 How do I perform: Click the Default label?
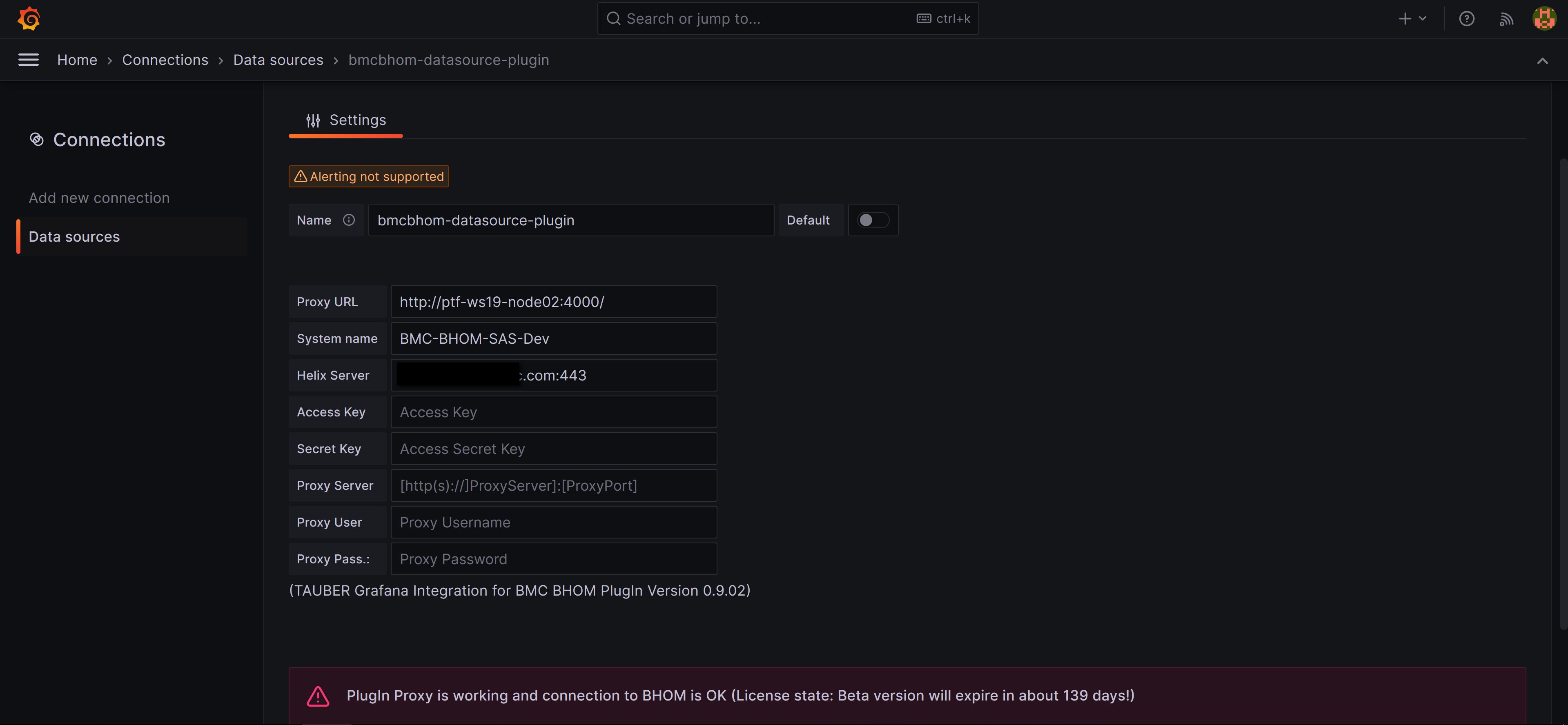(808, 220)
